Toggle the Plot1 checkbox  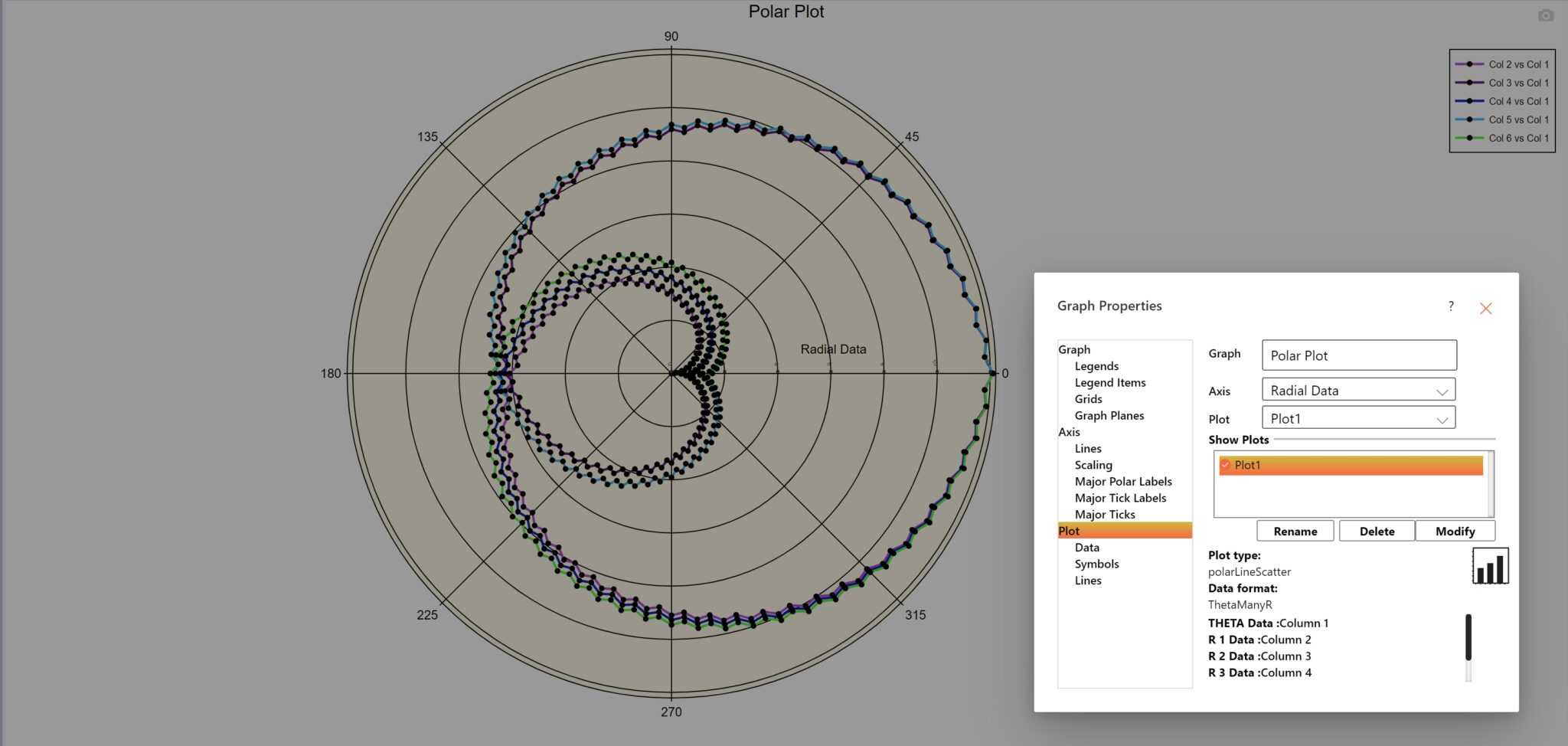[1225, 465]
